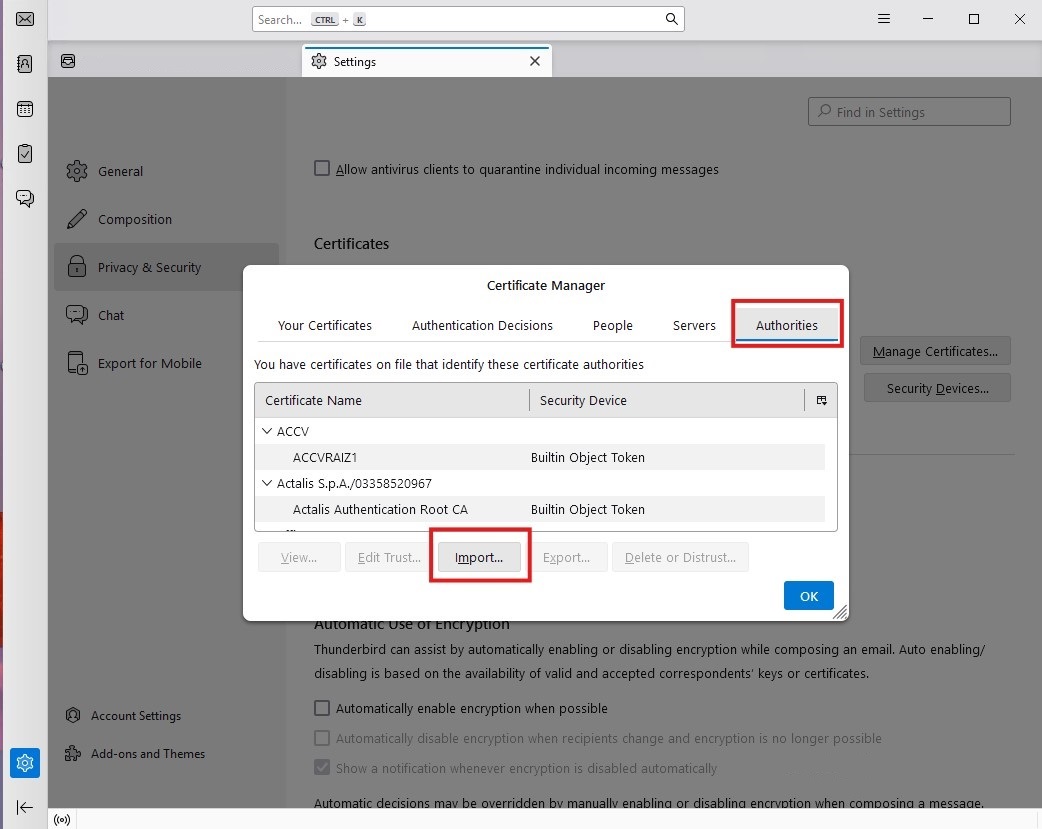Click the General gear icon
This screenshot has width=1042, height=829.
pyautogui.click(x=77, y=171)
